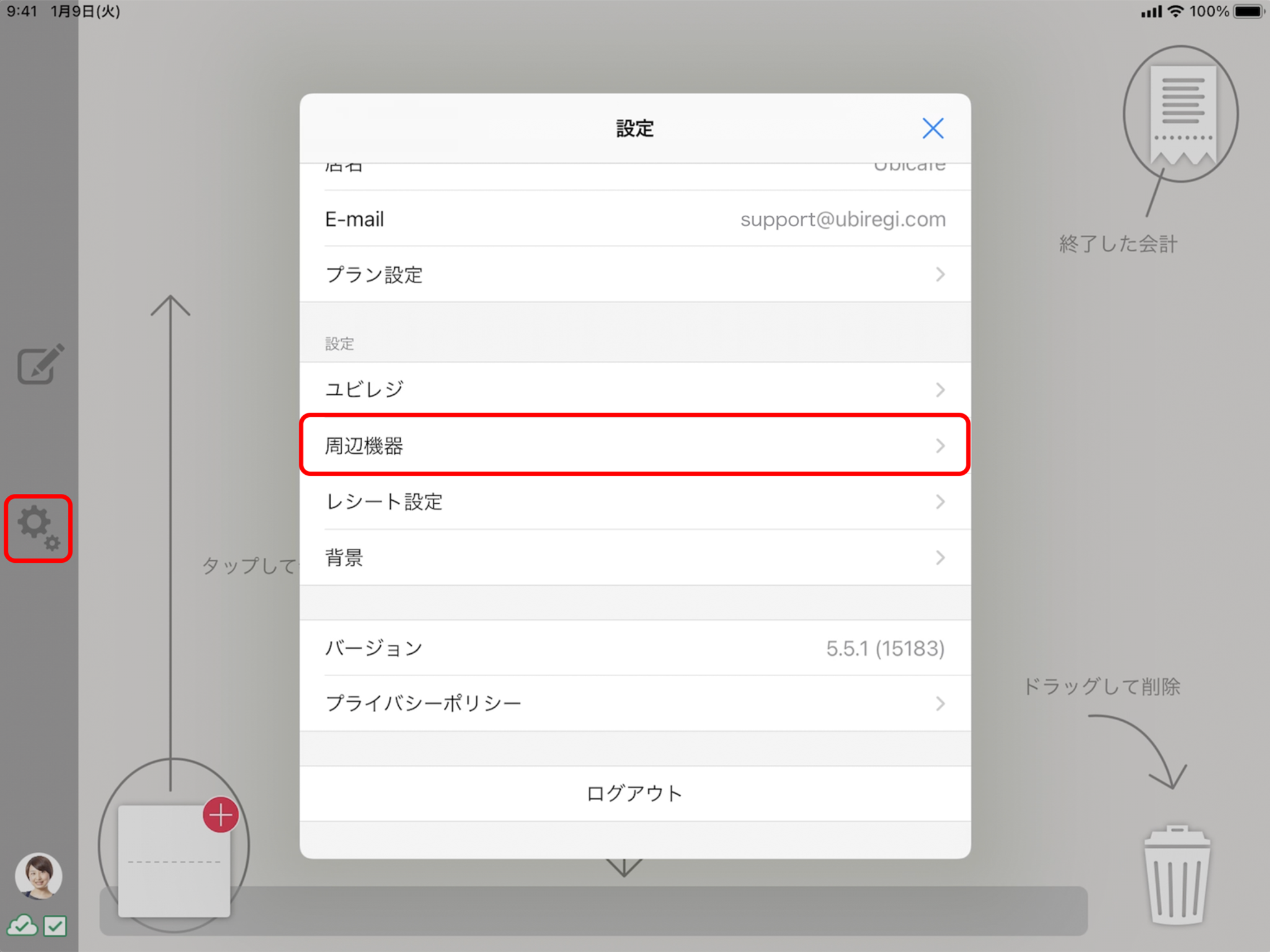The height and width of the screenshot is (952, 1270).
Task: Tap the chevron on プライバシーポリシー row
Action: (x=941, y=703)
